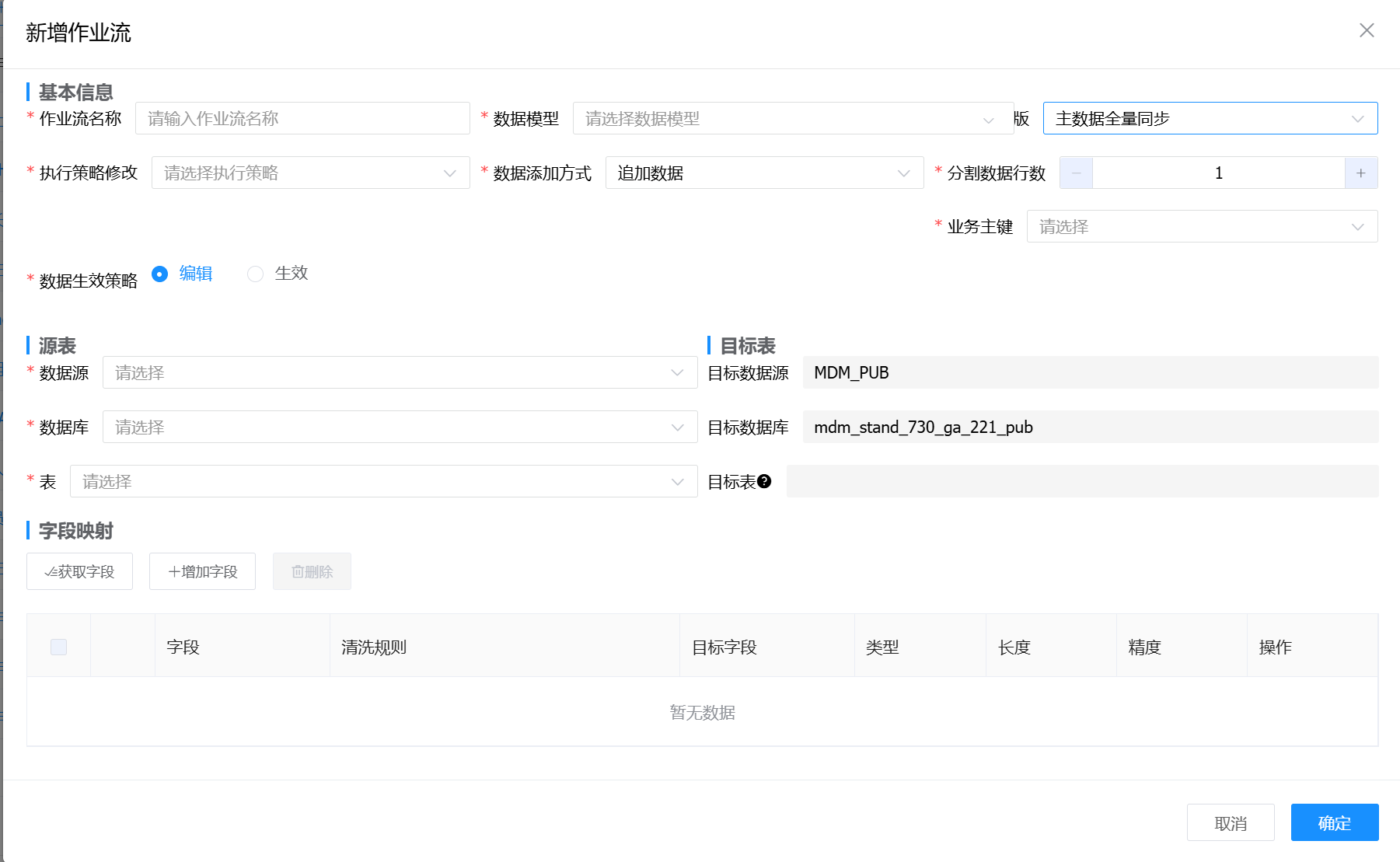Open the source 数据库 dropdown
Screen dimensions: 1400x862
pyautogui.click(x=400, y=427)
